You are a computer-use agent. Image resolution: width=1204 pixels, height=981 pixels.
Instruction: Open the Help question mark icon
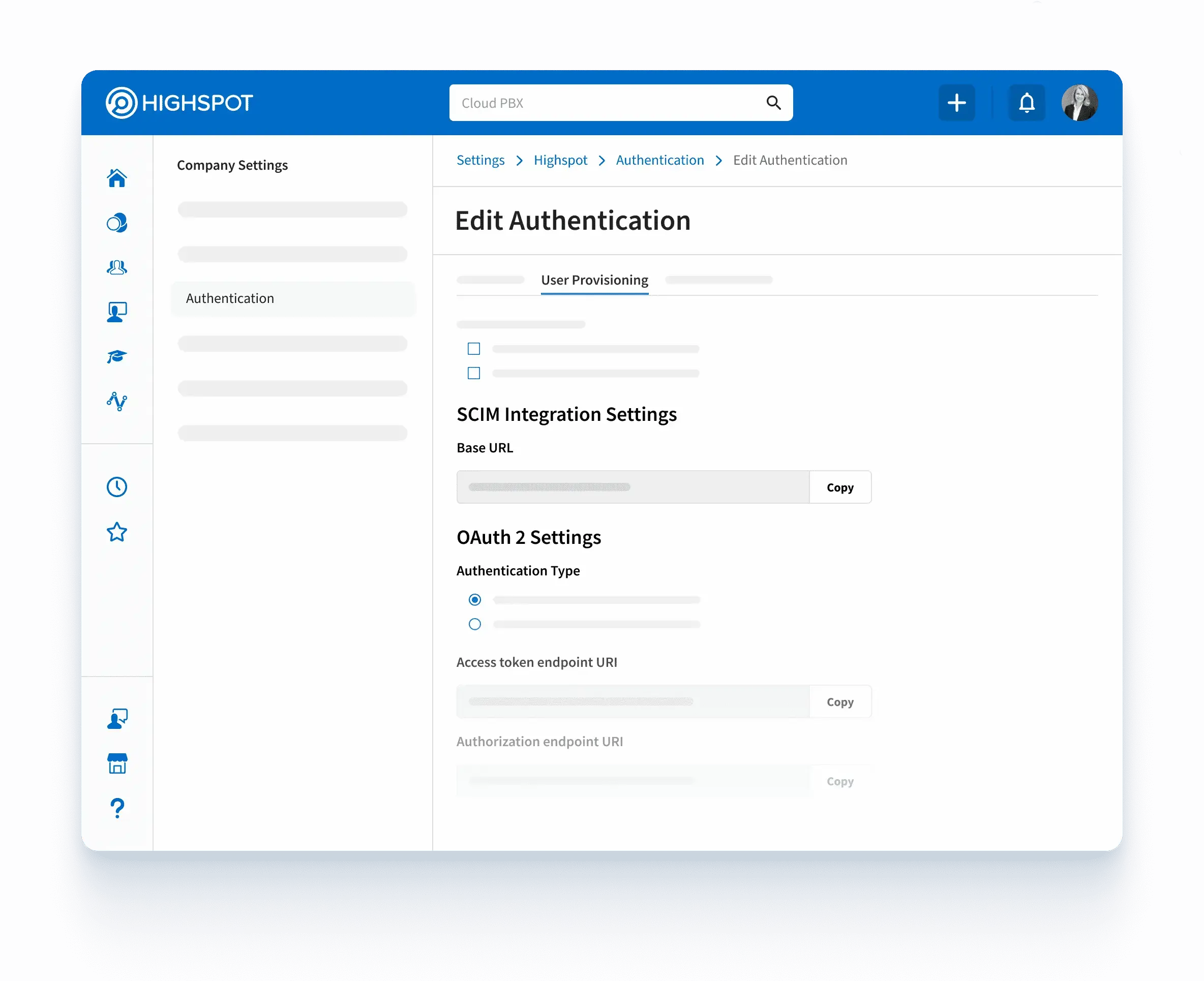(x=117, y=808)
